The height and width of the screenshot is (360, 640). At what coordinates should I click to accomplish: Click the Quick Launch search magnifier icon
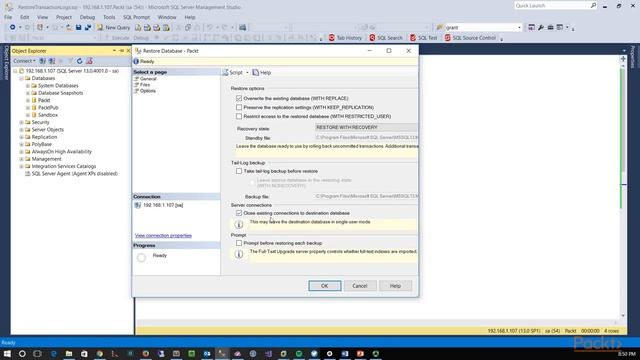coord(593,5)
